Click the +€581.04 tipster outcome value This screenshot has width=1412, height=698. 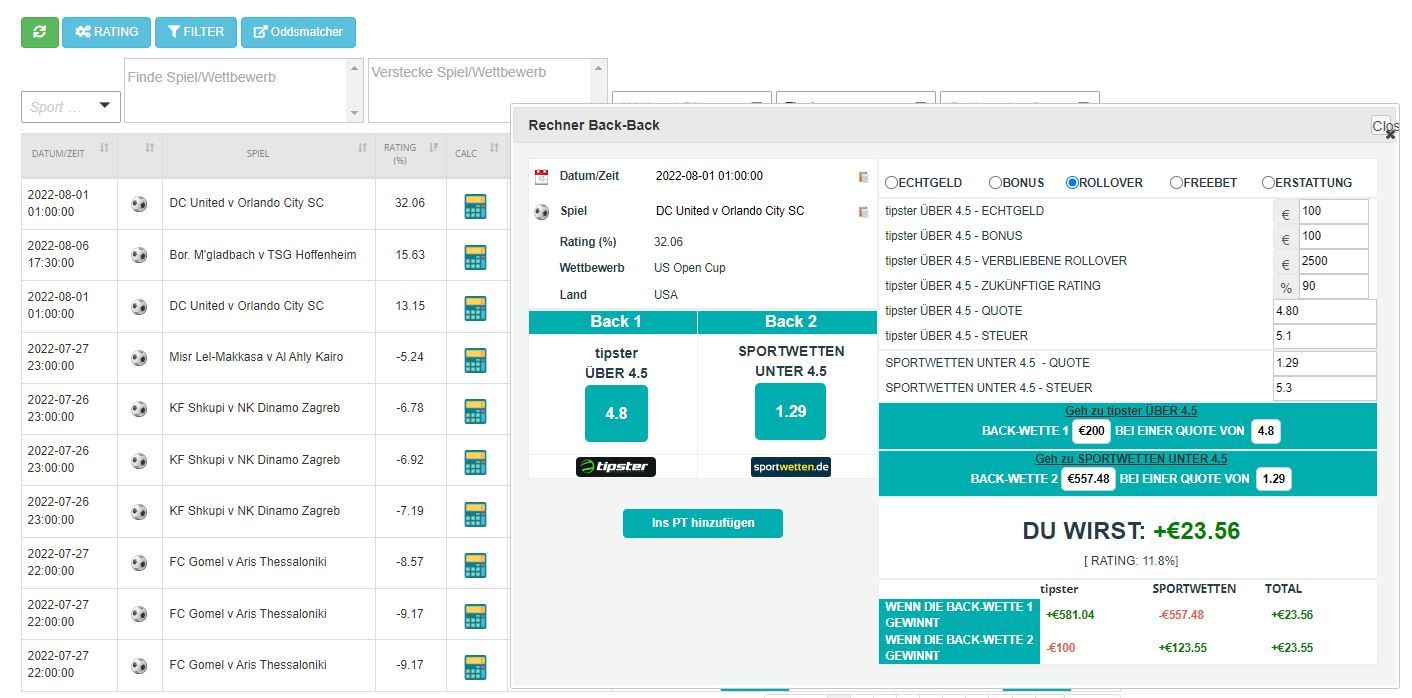(1070, 615)
